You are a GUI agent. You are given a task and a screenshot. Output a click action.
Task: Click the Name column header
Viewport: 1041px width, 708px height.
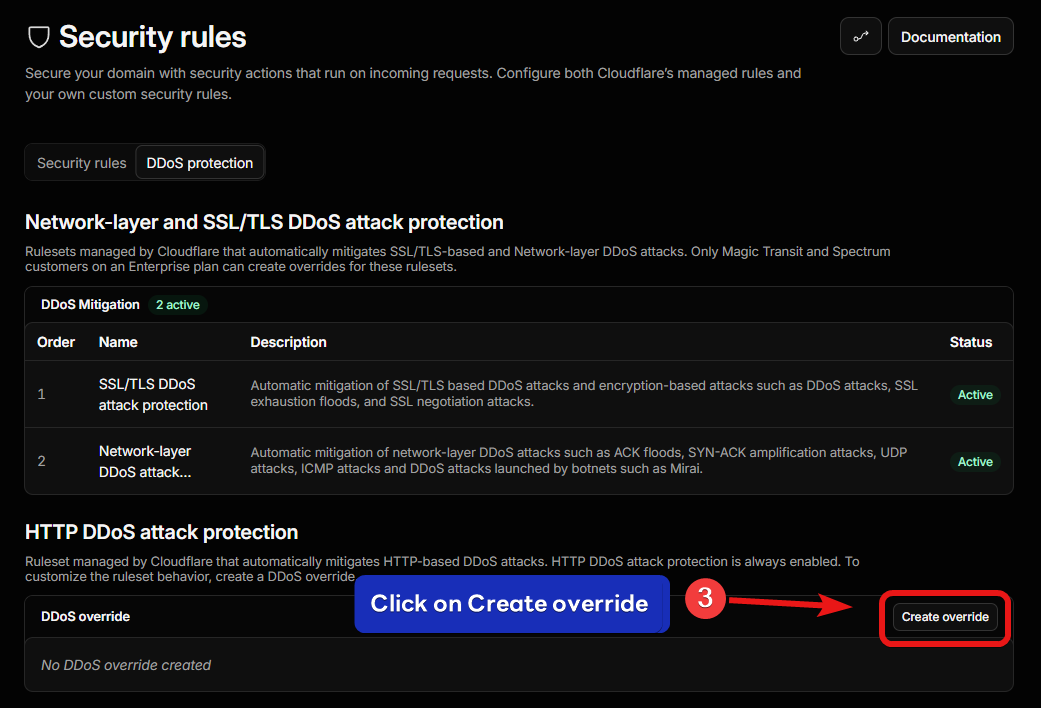pyautogui.click(x=118, y=342)
